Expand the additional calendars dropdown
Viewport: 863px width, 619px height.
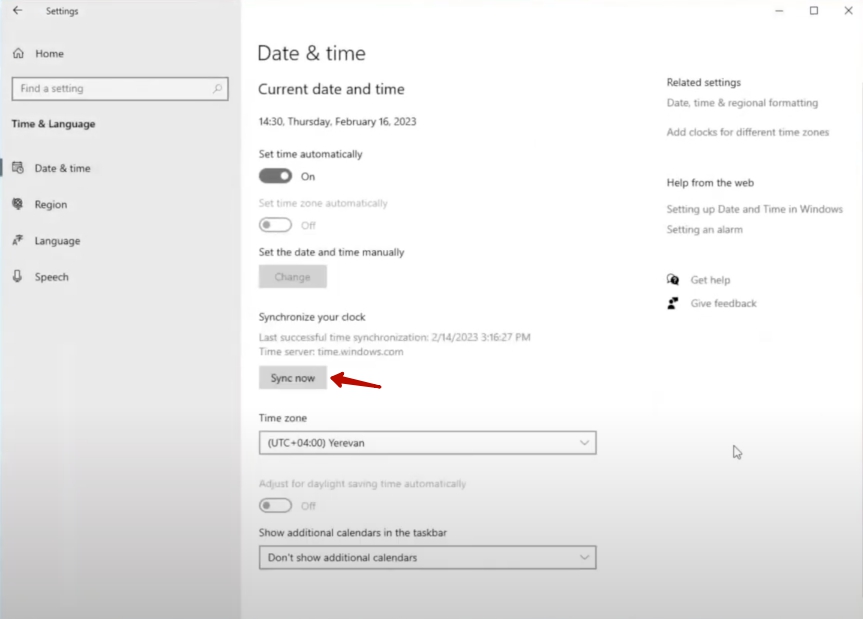(x=427, y=557)
